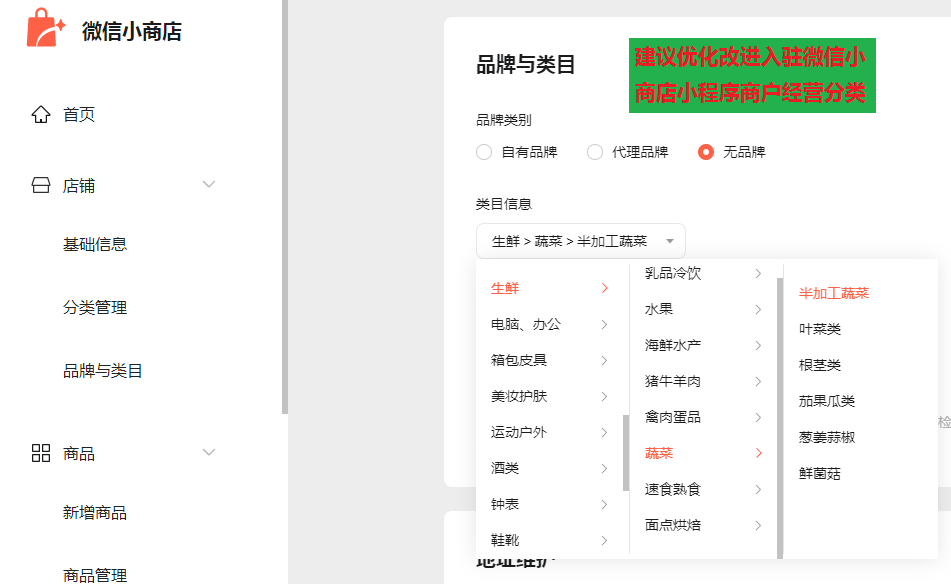Choose 美妆护肤 category
Screen dimensions: 951x584
[519, 396]
